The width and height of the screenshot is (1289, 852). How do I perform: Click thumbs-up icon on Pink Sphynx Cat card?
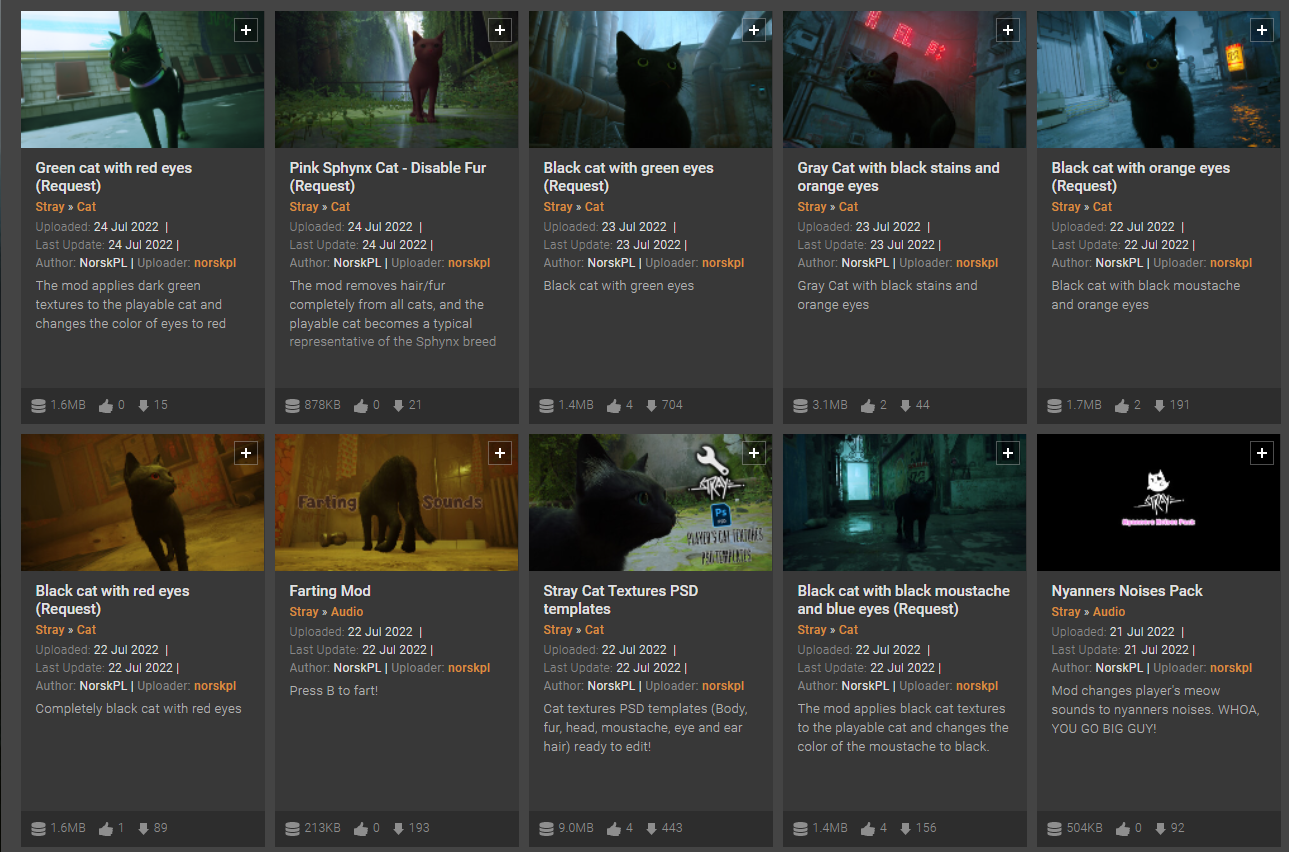click(x=360, y=406)
